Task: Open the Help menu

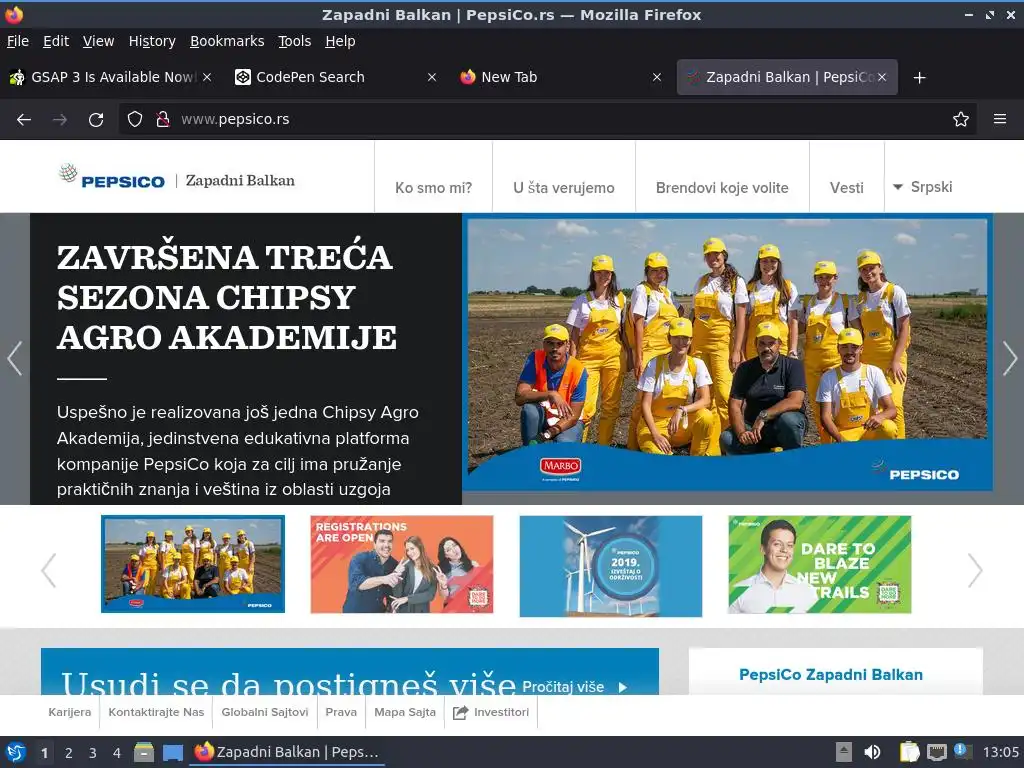Action: pos(340,41)
